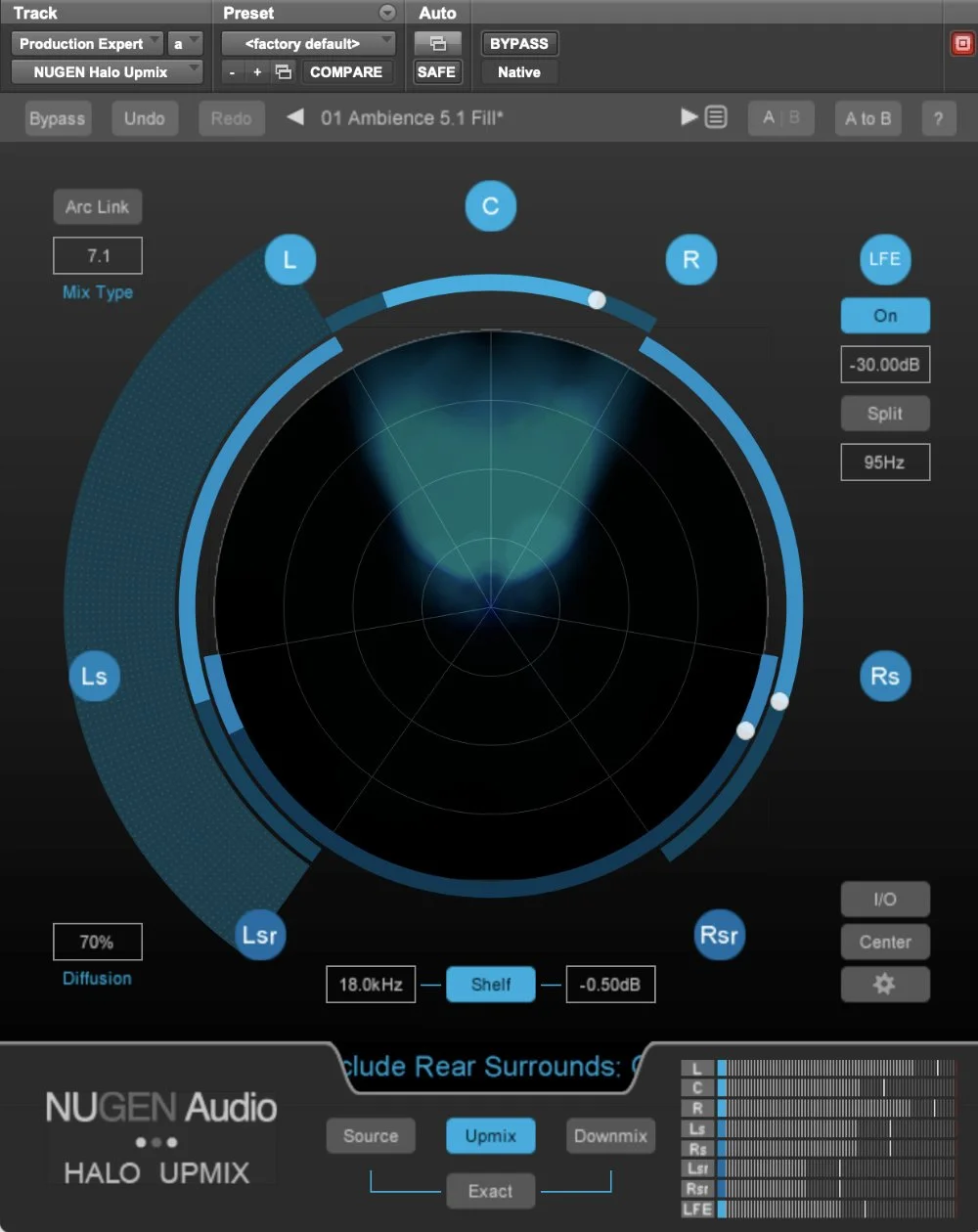Open the Preset section menu circle arrow

[388, 13]
